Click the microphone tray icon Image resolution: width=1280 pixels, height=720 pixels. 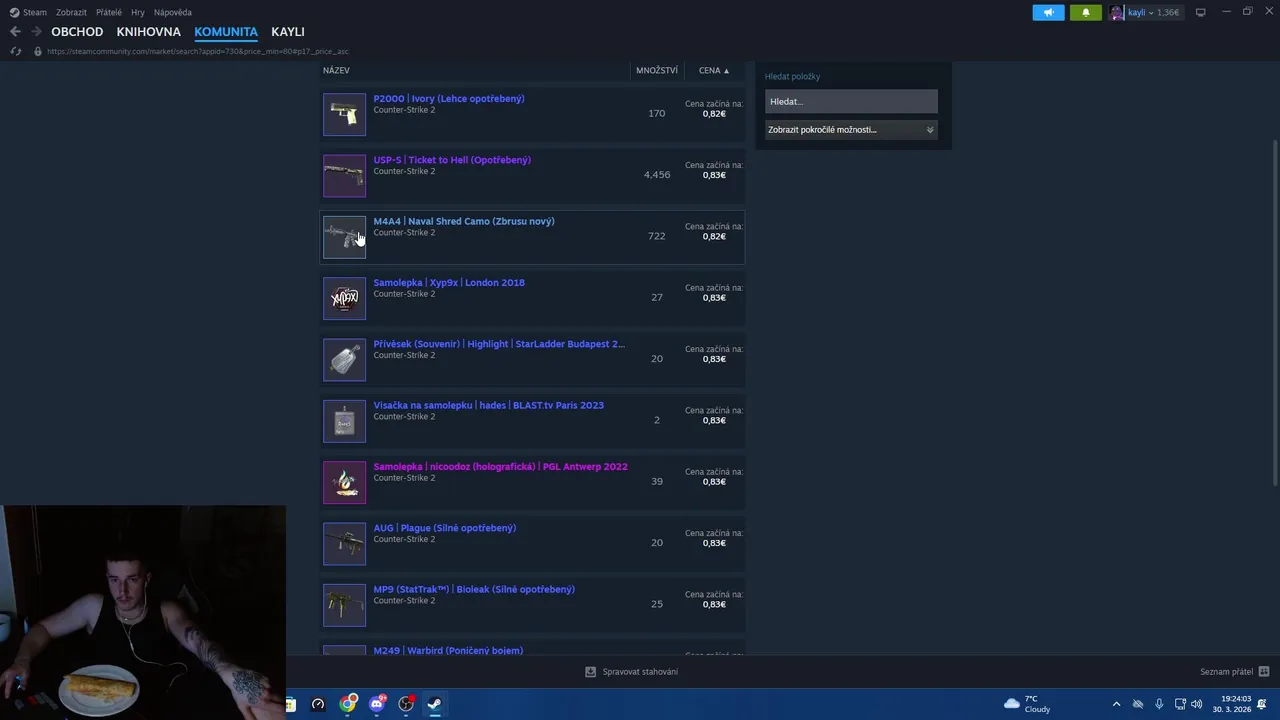(1159, 704)
